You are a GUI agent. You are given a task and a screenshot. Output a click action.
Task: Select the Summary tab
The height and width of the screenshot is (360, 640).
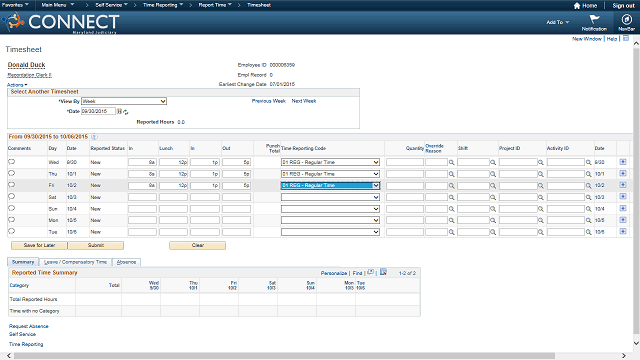(x=23, y=262)
